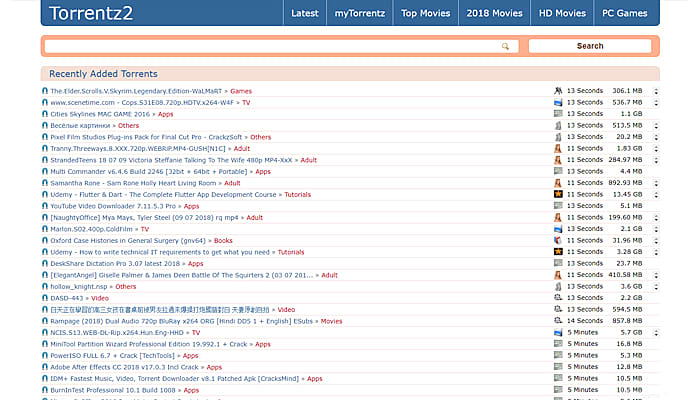Click the 857.8 MB size on Rampage row

click(x=627, y=321)
